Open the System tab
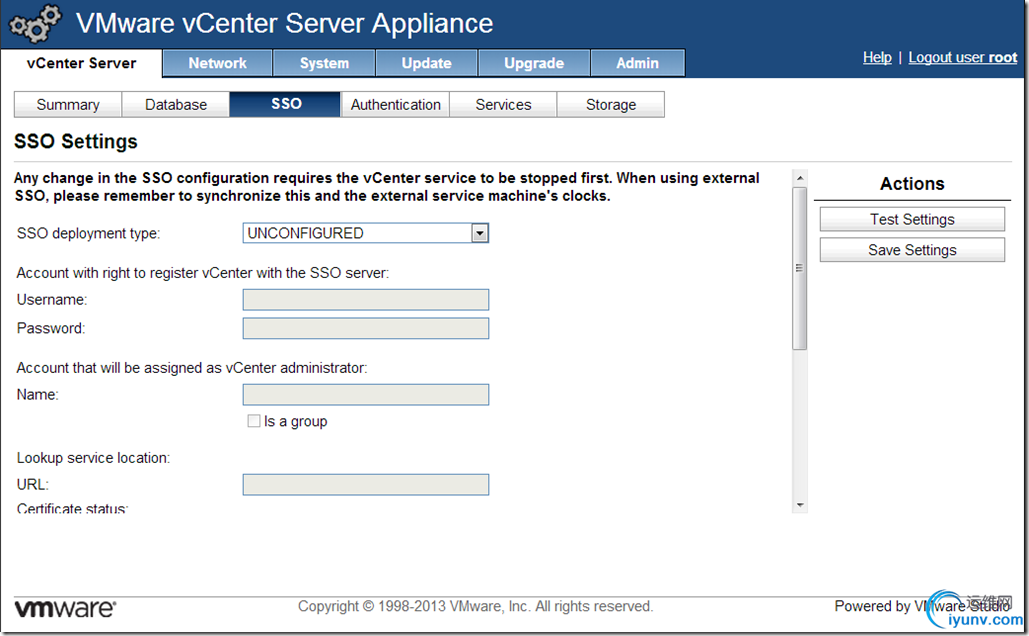This screenshot has height=636, width=1029. [324, 63]
